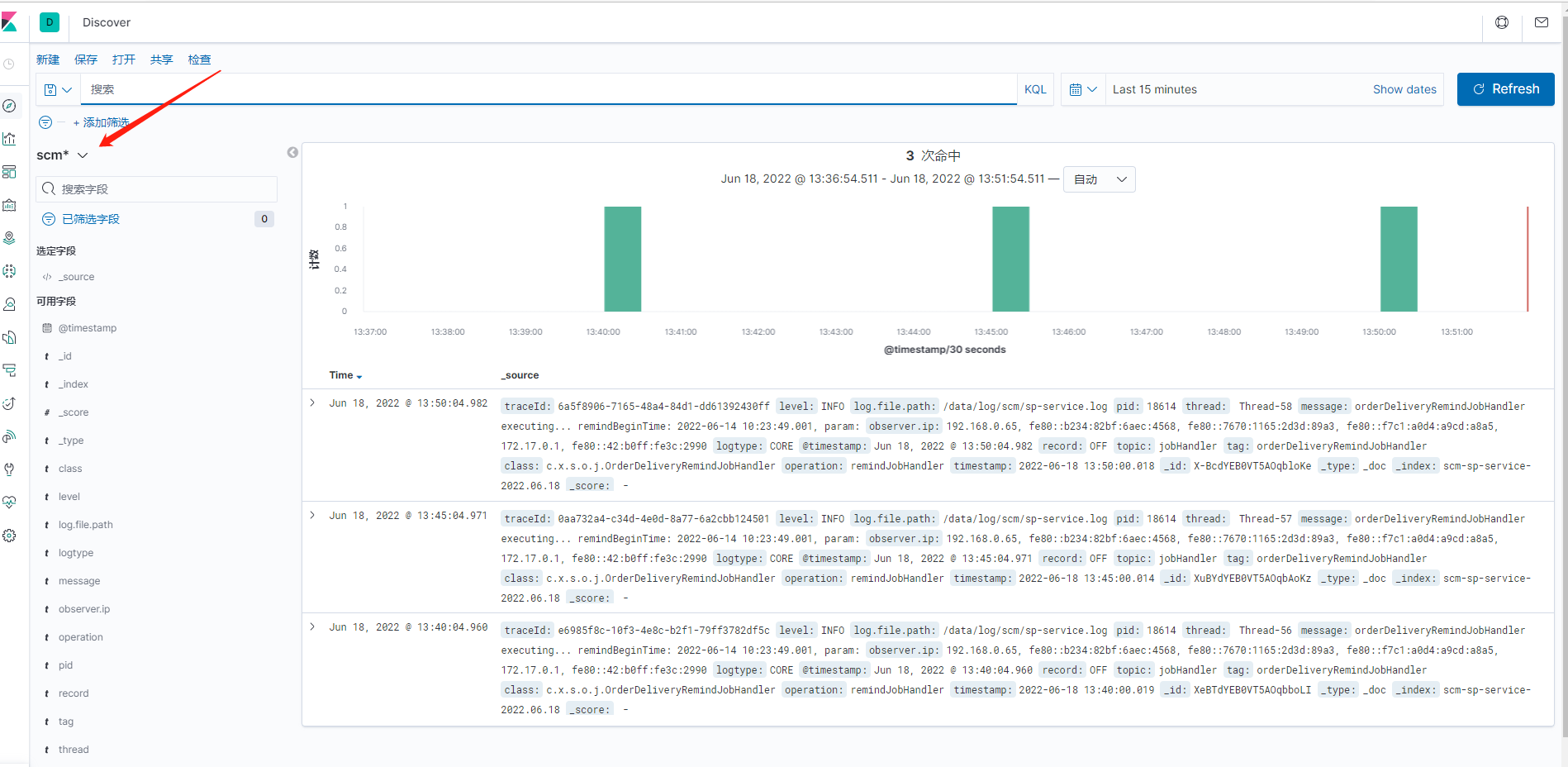Viewport: 1568px width, 767px height.
Task: Open the space selector avatar D
Action: [x=50, y=22]
